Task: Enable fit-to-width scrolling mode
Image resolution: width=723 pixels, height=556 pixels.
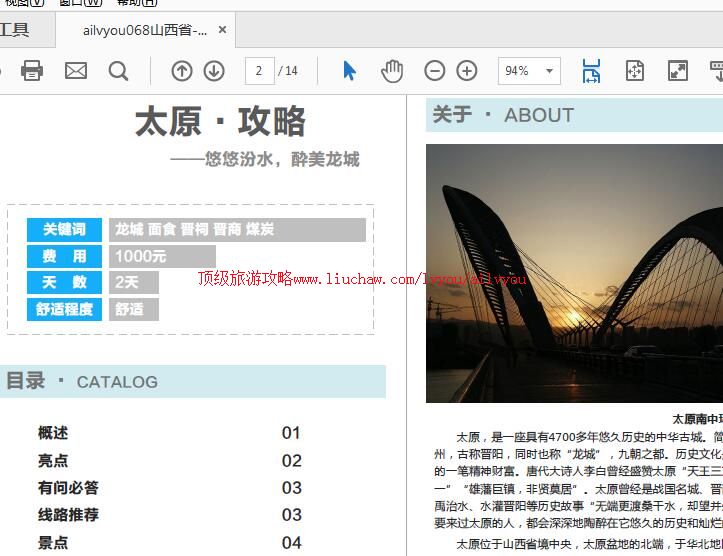Action: [591, 71]
